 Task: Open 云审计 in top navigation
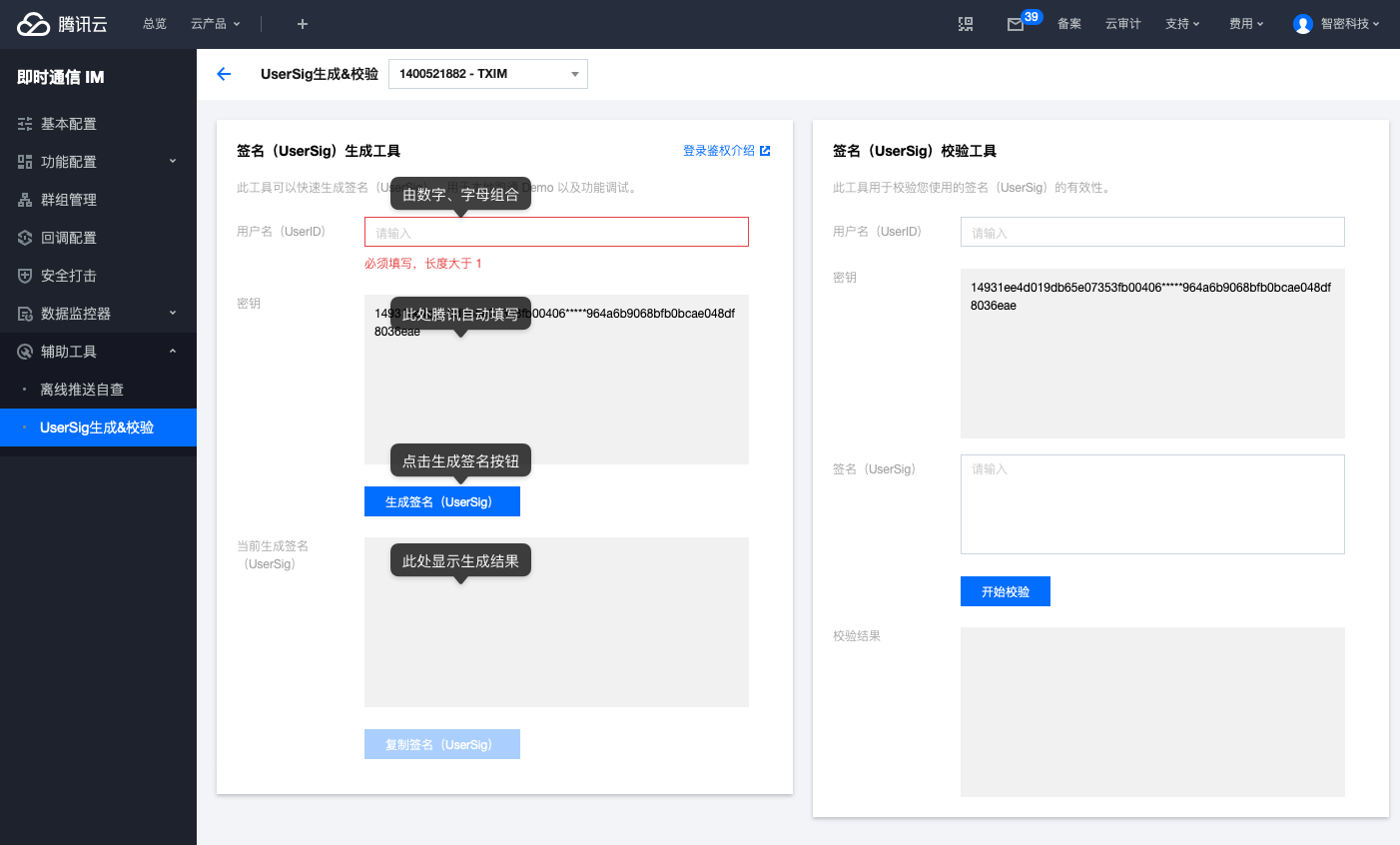click(1123, 24)
